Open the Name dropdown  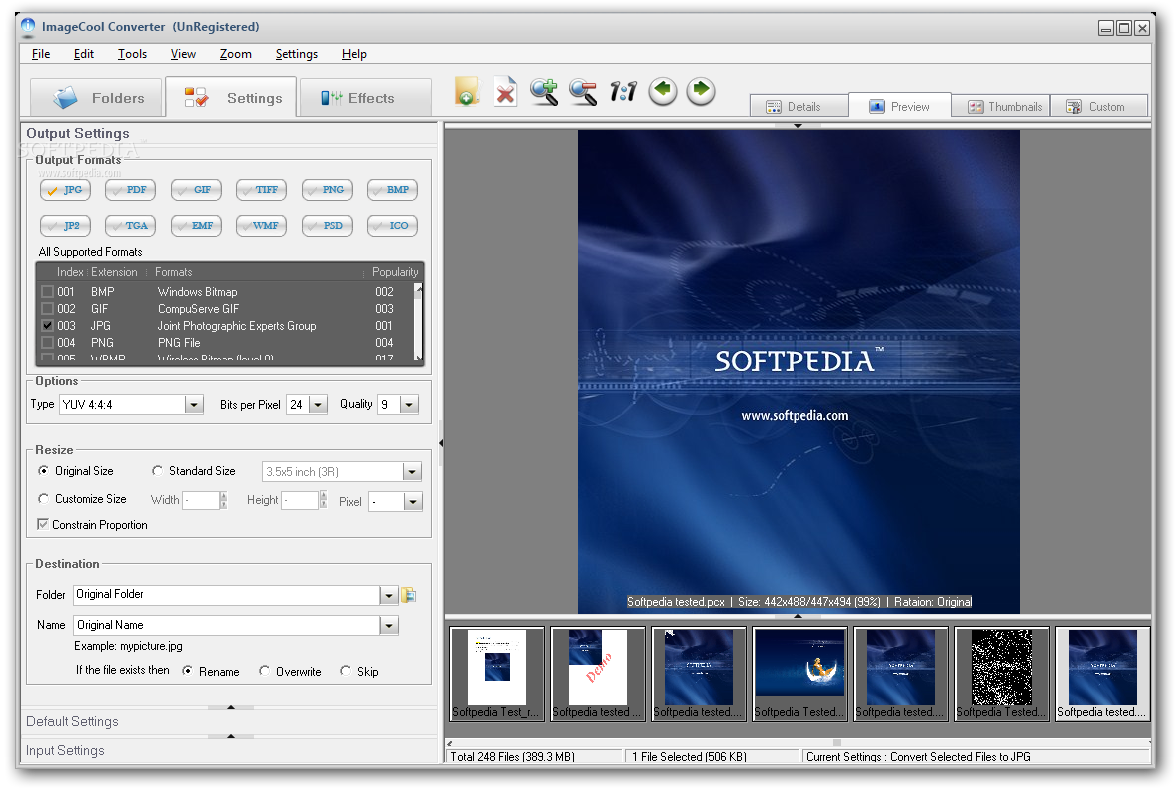pyautogui.click(x=388, y=626)
